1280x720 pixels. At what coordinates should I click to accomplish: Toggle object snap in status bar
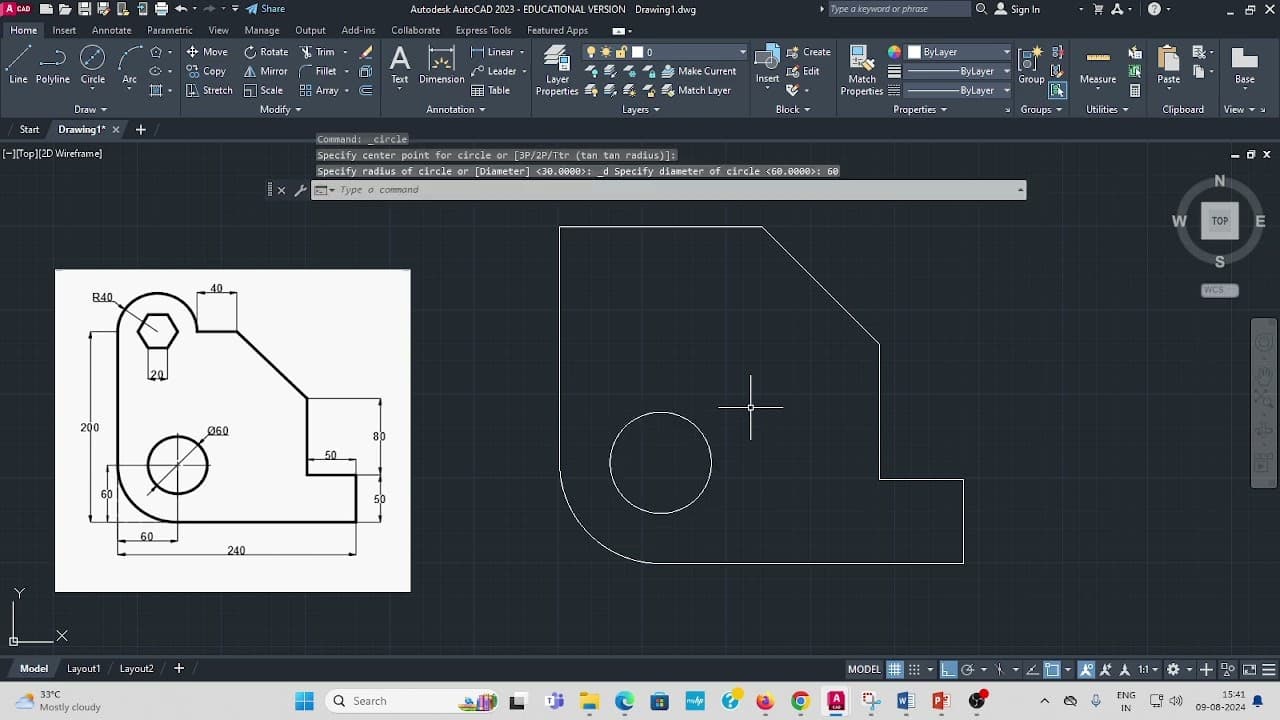(x=1051, y=669)
